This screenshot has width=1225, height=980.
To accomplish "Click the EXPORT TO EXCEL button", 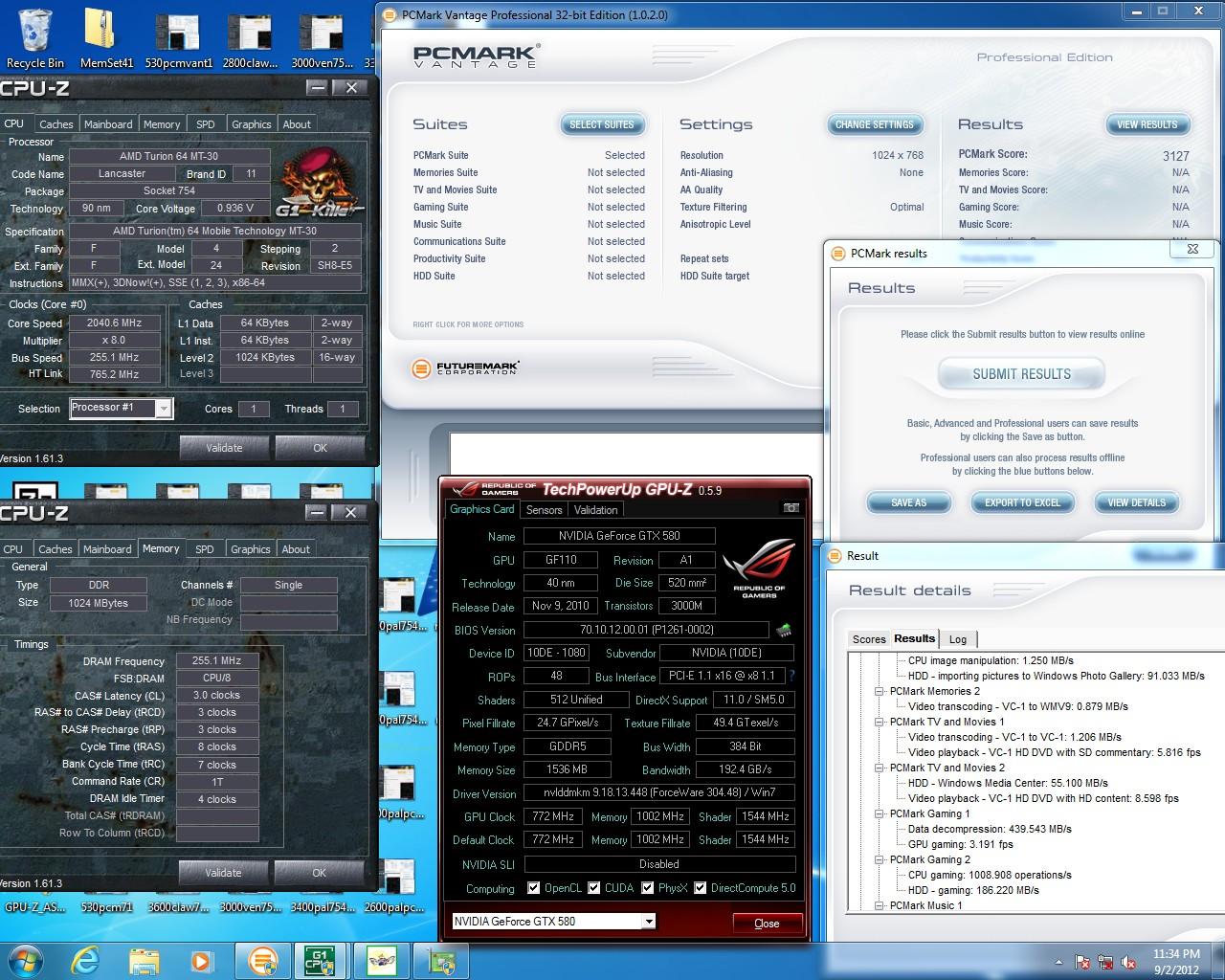I will coord(1023,502).
